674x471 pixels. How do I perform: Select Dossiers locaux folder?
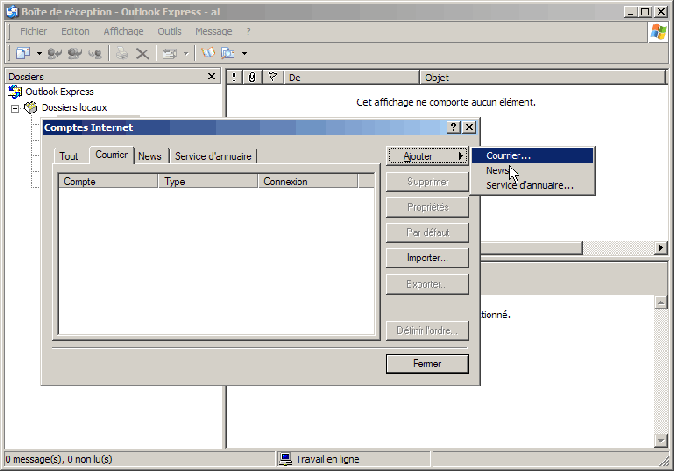74,107
